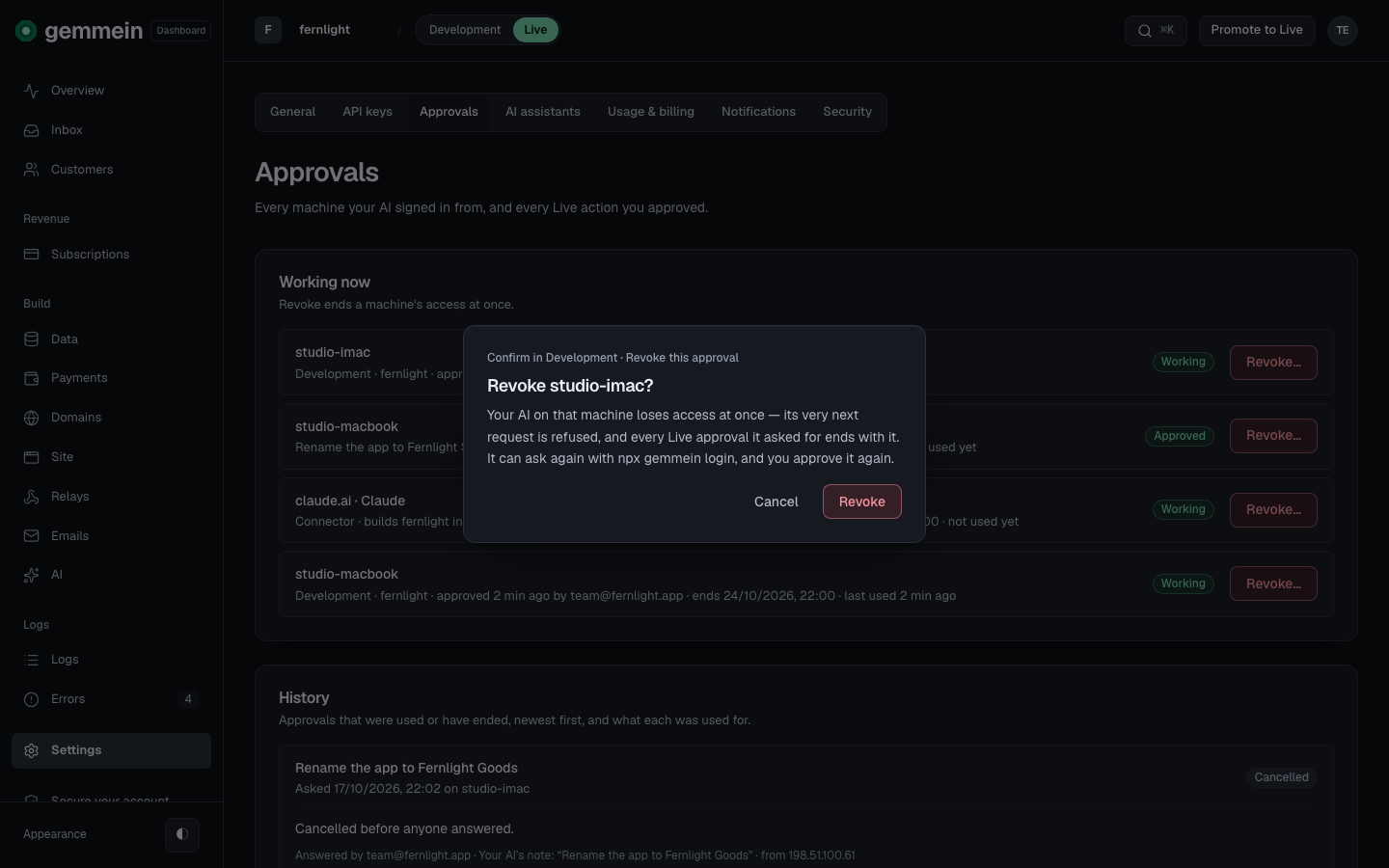1389x868 pixels.
Task: Open Overview via its pulse icon
Action: point(32,91)
